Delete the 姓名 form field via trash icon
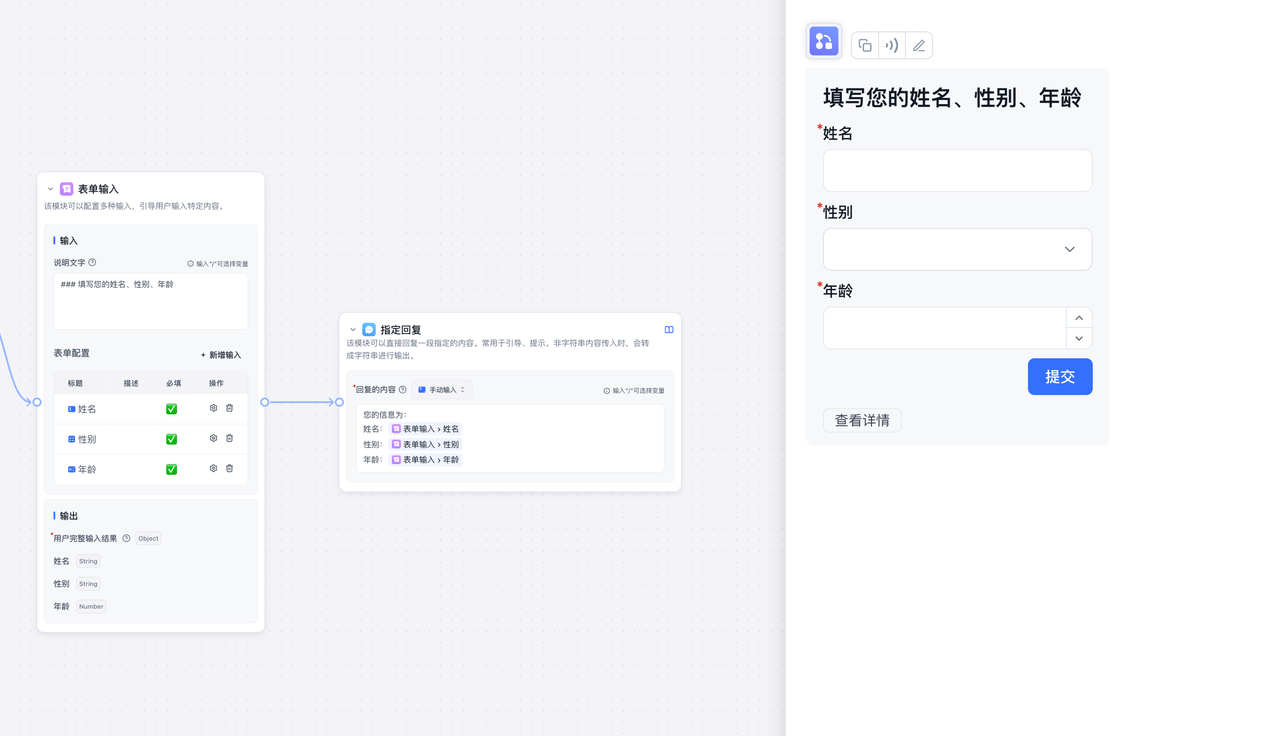The image size is (1280, 736). click(229, 408)
